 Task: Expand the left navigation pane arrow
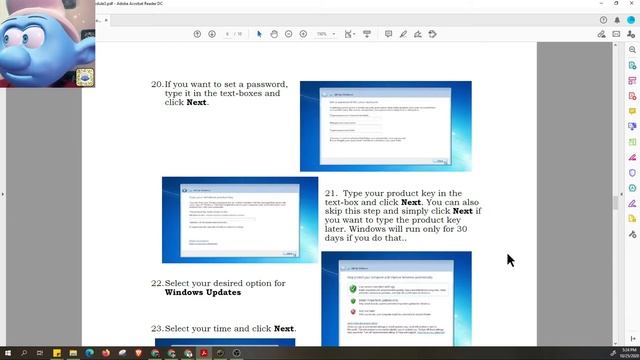coord(2,194)
